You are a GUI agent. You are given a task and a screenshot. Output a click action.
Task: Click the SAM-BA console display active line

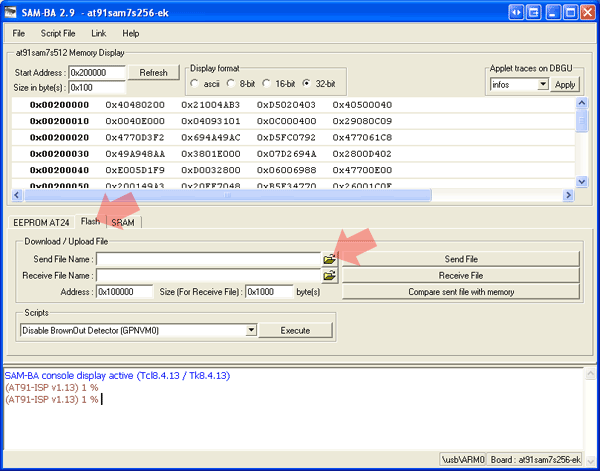pos(117,376)
